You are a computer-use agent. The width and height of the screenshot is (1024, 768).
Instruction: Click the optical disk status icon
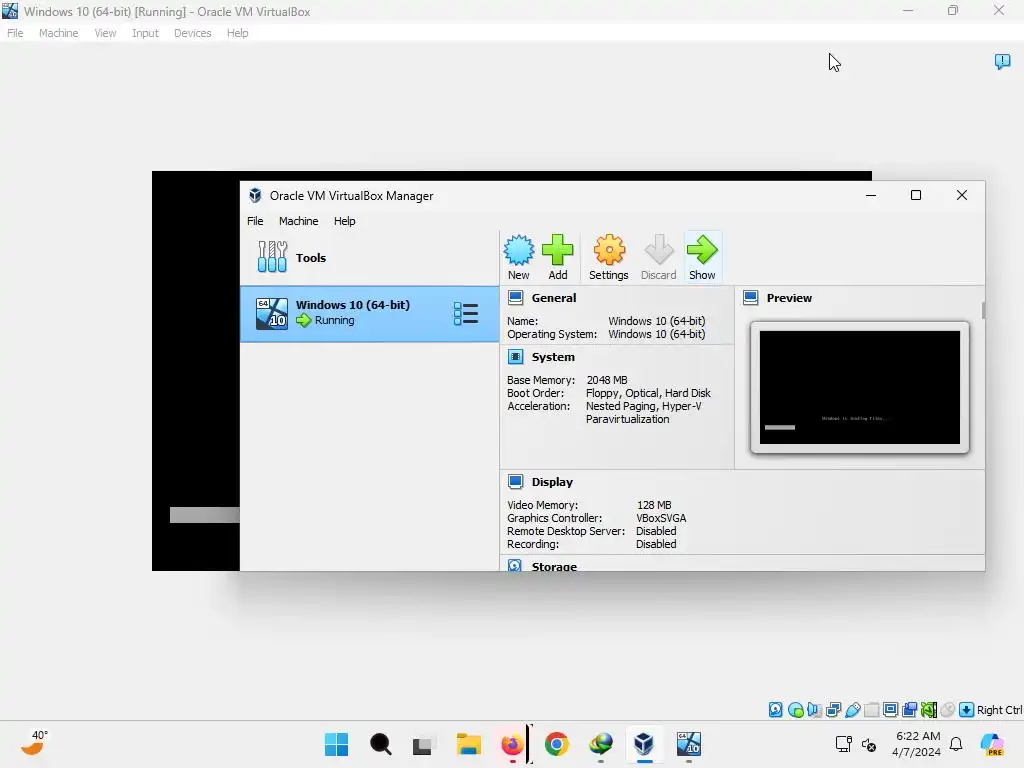point(795,710)
